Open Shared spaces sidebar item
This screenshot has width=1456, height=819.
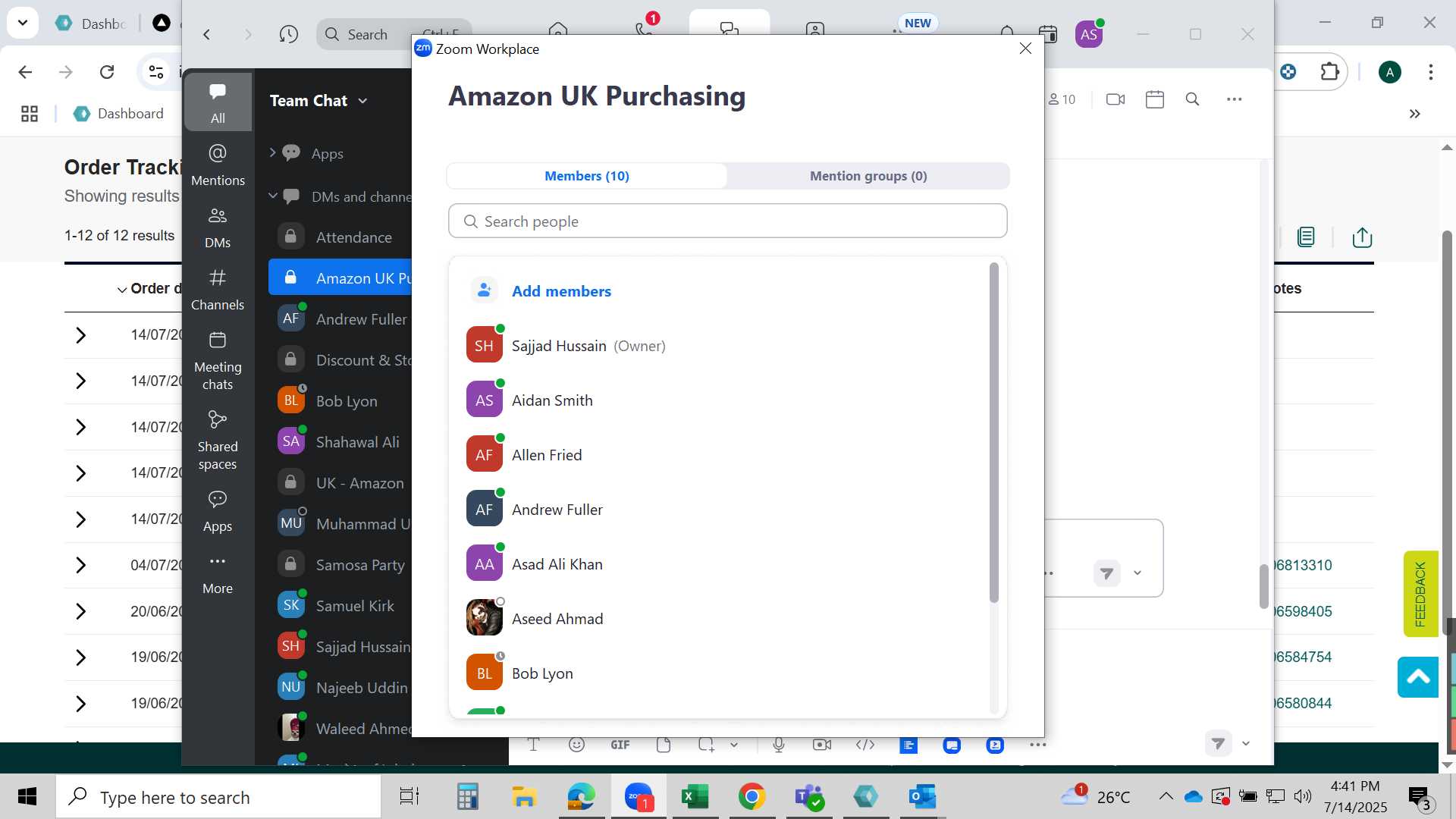(x=218, y=440)
